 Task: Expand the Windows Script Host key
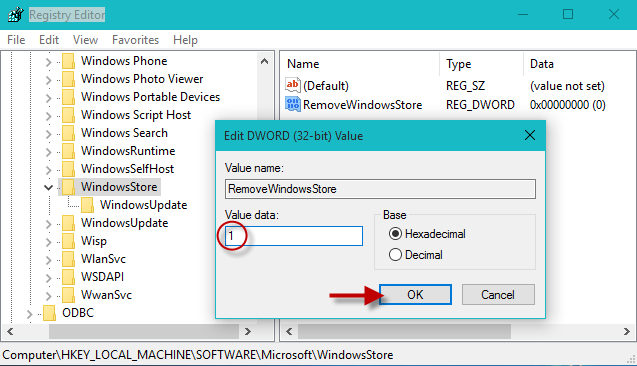pos(48,116)
